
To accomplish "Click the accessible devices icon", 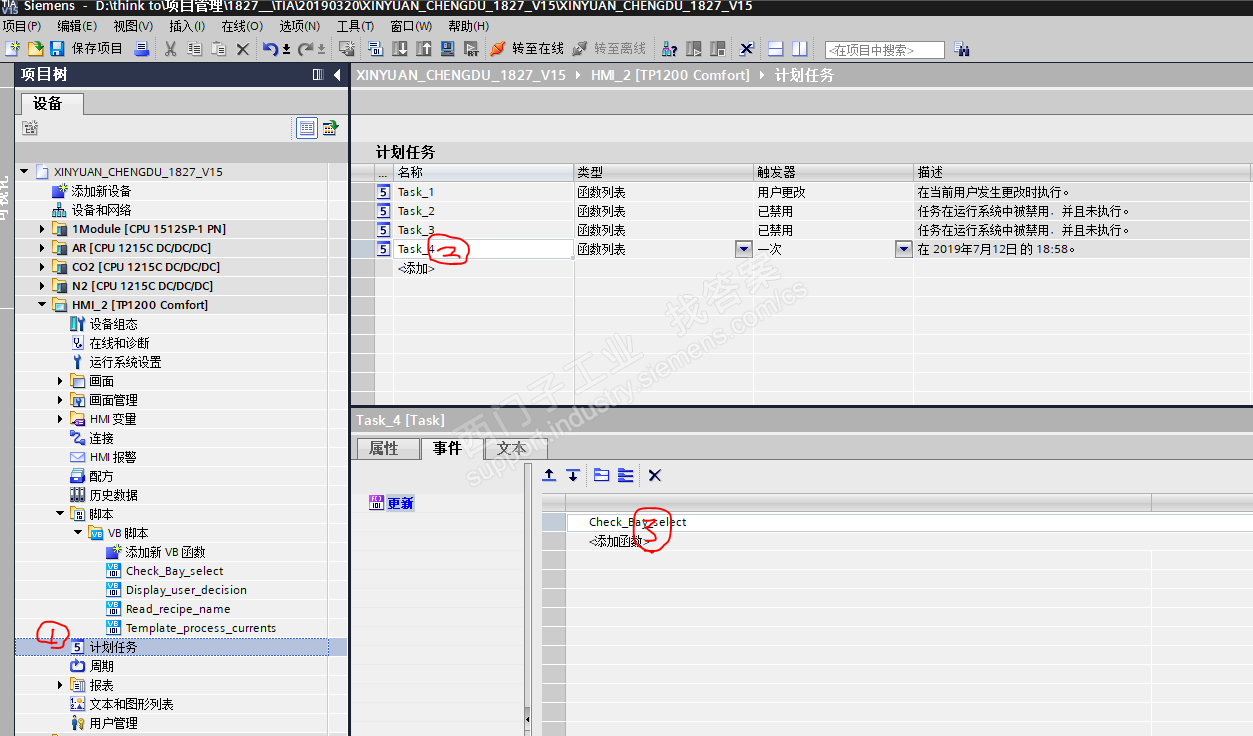I will [670, 49].
